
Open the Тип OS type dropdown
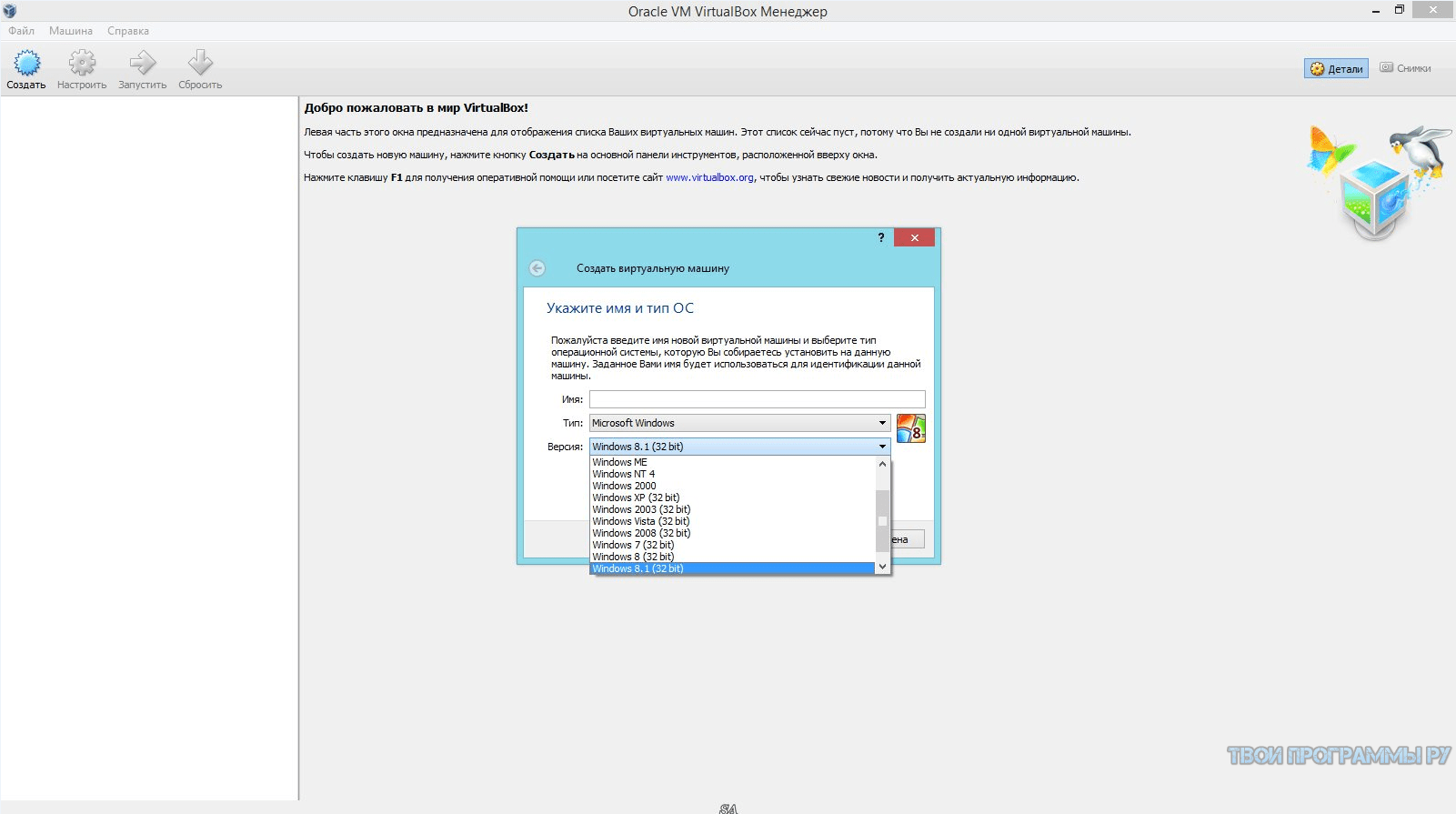(739, 423)
